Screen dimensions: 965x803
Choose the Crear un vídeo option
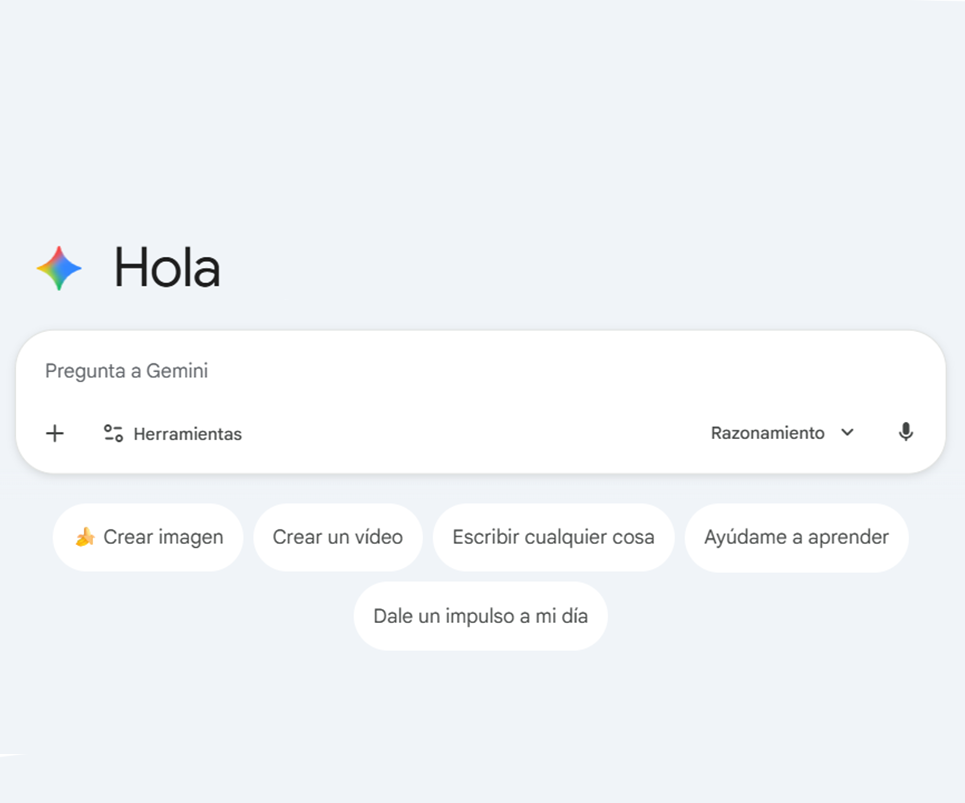point(338,537)
